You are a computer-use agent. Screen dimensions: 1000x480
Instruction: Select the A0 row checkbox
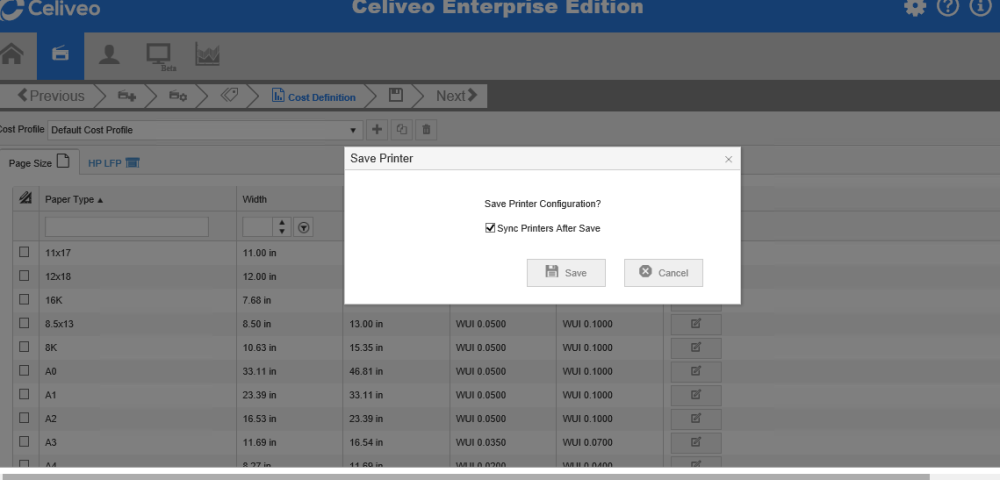tap(24, 370)
